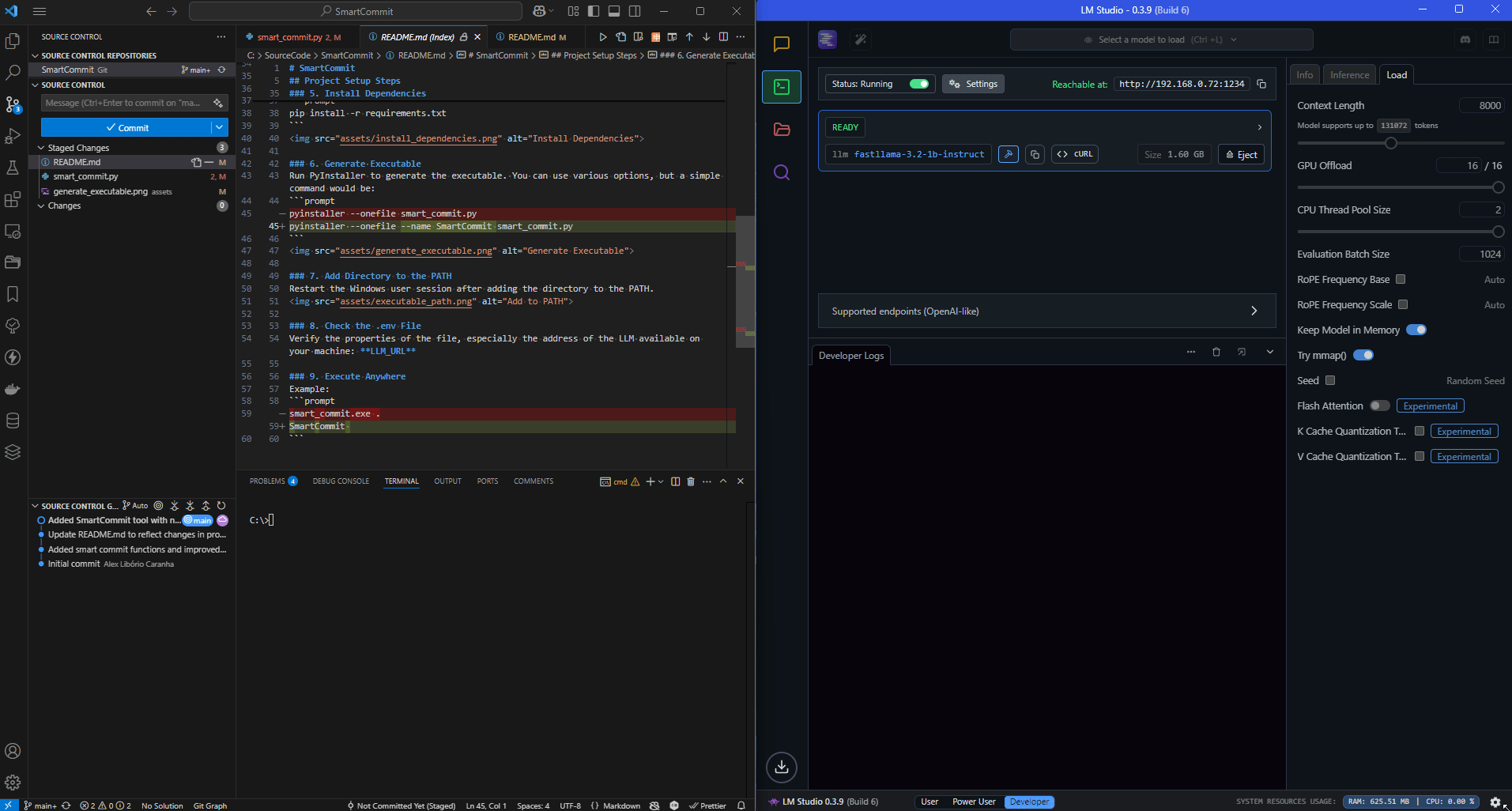
Task: Toggle the server Status Running switch
Action: pos(918,84)
